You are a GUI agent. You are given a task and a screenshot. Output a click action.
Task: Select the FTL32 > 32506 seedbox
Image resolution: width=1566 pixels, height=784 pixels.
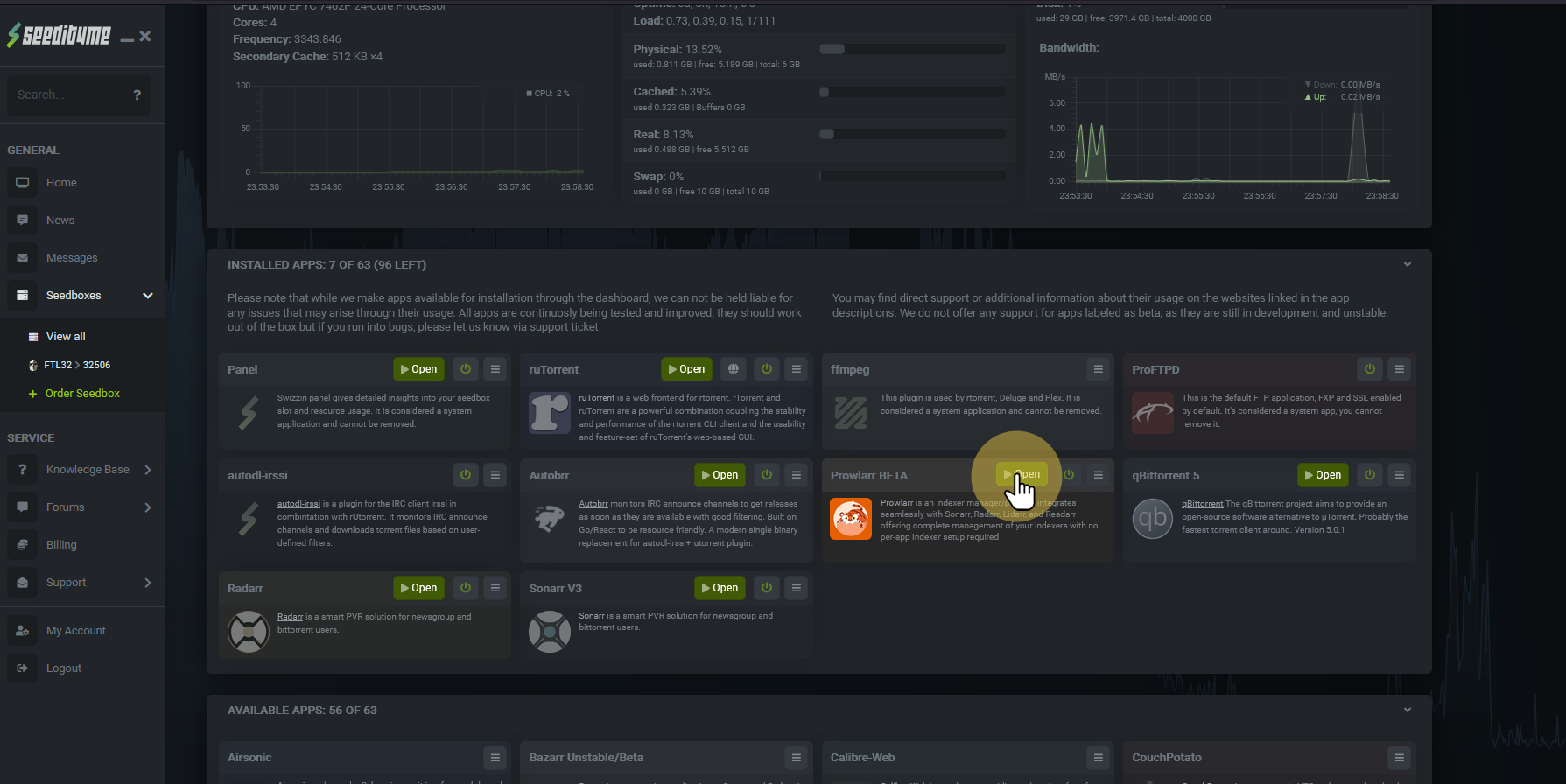[x=77, y=365]
